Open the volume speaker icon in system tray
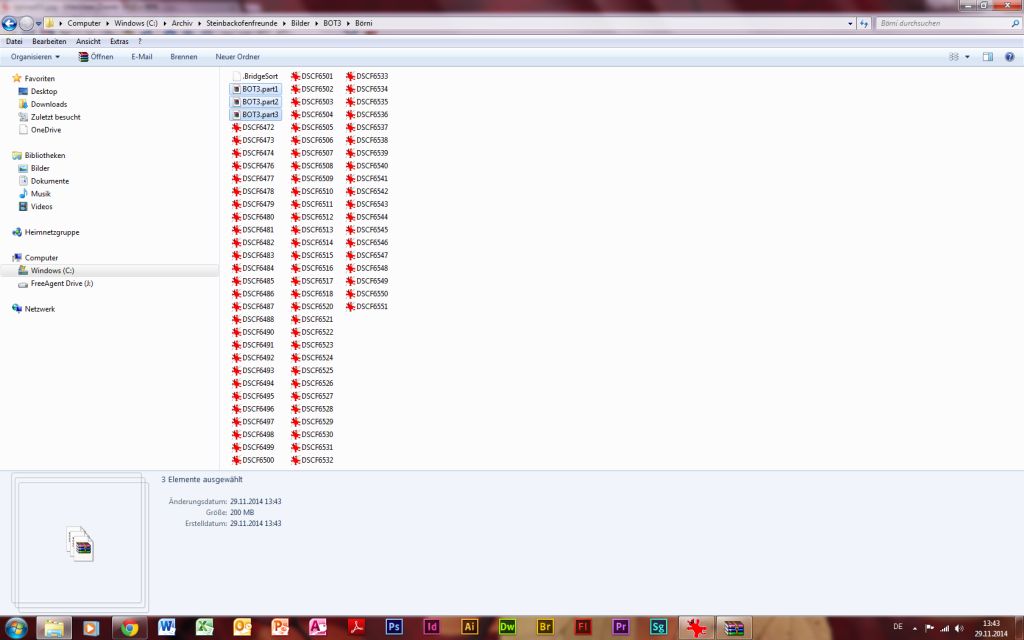Image resolution: width=1024 pixels, height=640 pixels. pos(959,630)
